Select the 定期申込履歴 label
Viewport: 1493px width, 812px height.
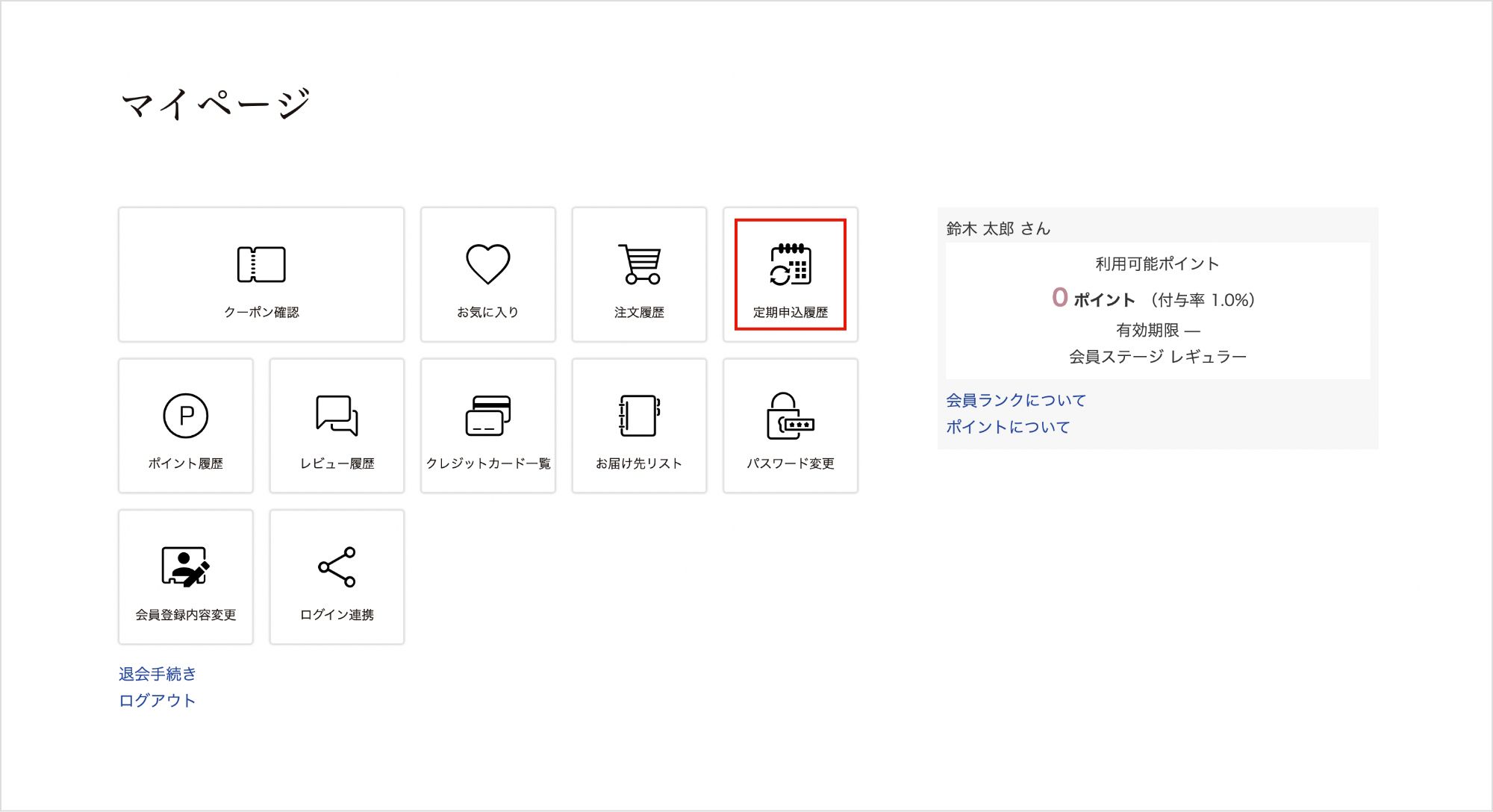coord(791,313)
